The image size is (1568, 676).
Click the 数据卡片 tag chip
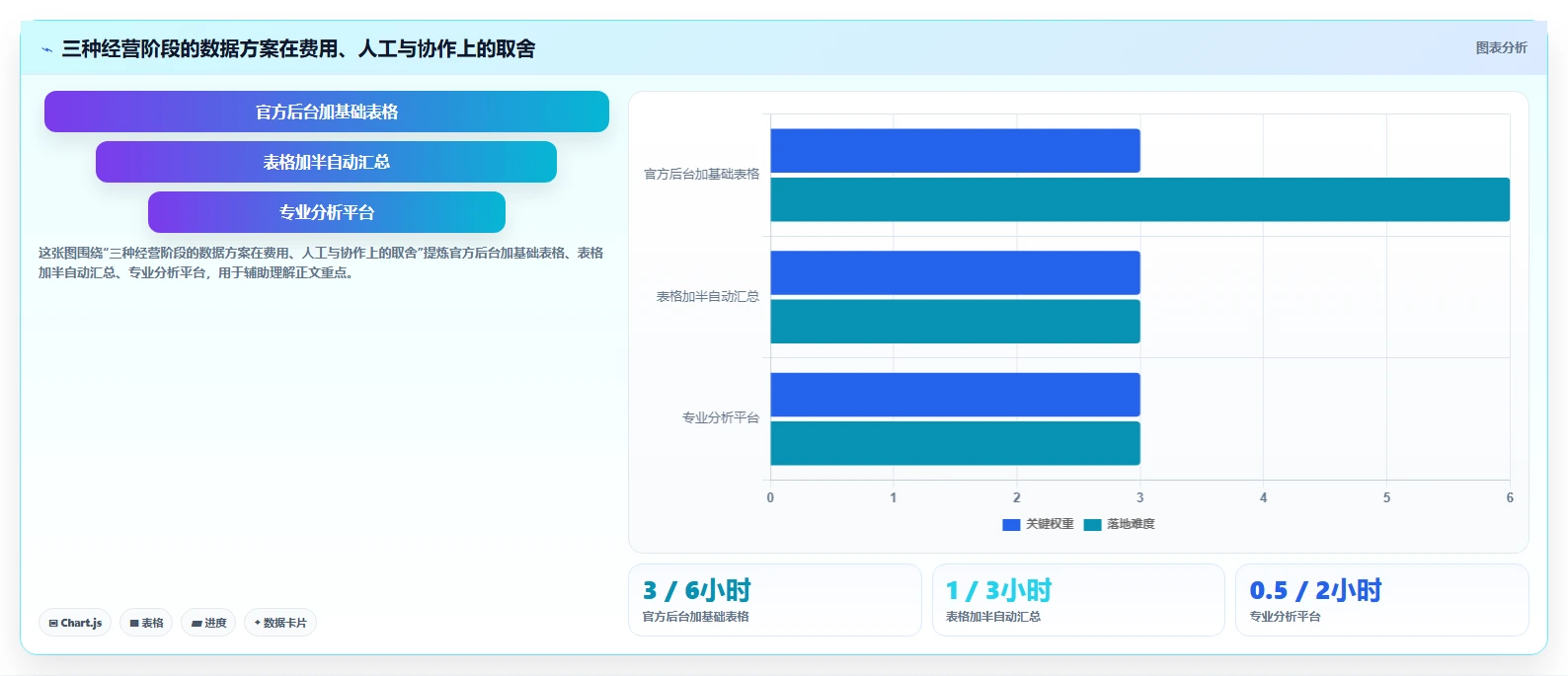[280, 623]
